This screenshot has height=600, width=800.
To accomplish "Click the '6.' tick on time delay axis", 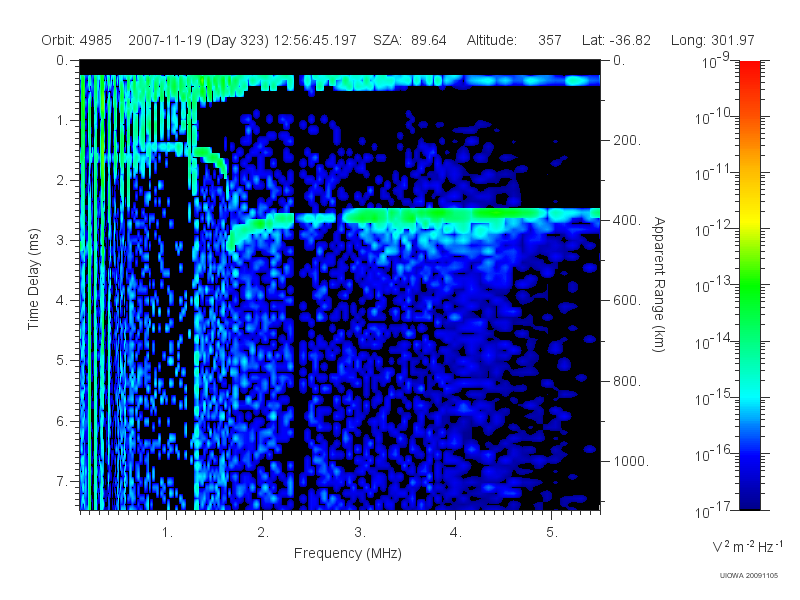I will 62,421.
